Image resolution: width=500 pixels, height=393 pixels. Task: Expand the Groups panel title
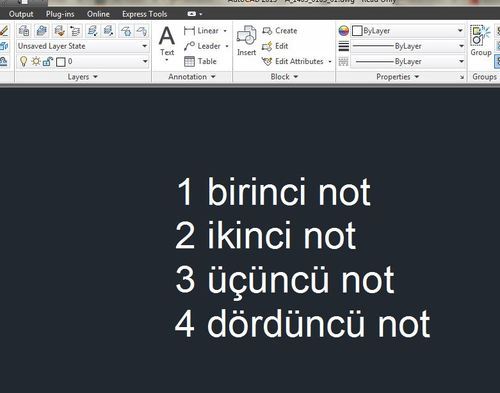[x=484, y=77]
